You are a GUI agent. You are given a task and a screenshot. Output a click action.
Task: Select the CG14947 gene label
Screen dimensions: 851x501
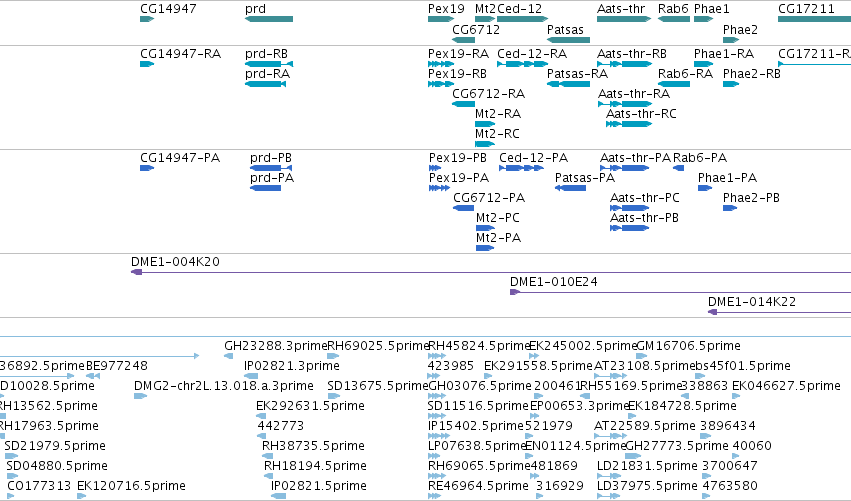(x=168, y=9)
